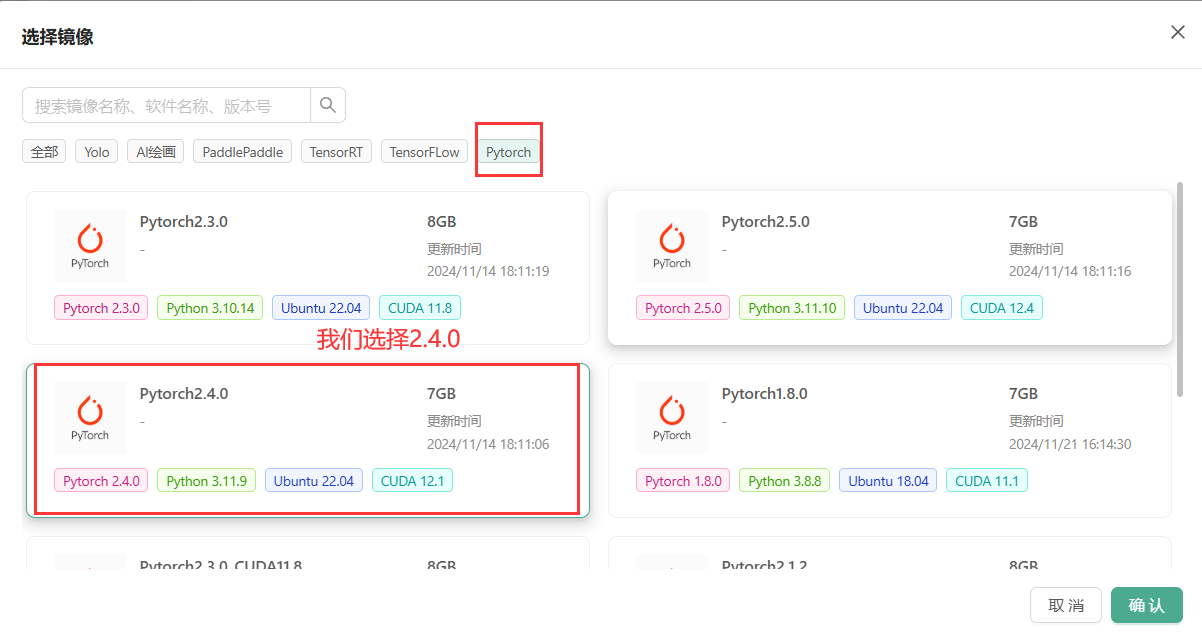Click the 选择镜像 dialog title
The image size is (1202, 642).
coord(58,37)
